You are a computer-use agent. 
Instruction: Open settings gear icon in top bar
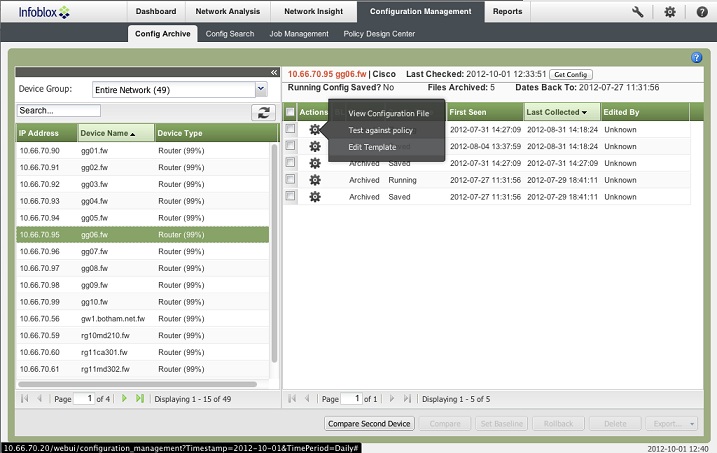click(x=670, y=12)
